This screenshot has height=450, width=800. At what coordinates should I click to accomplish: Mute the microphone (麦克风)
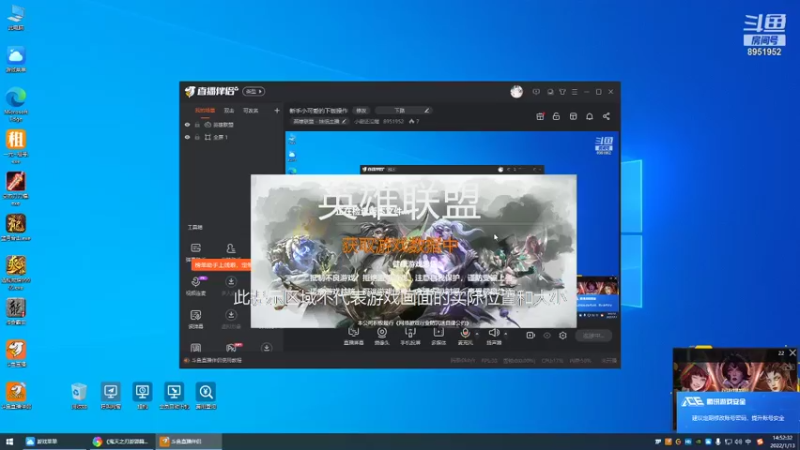point(465,336)
